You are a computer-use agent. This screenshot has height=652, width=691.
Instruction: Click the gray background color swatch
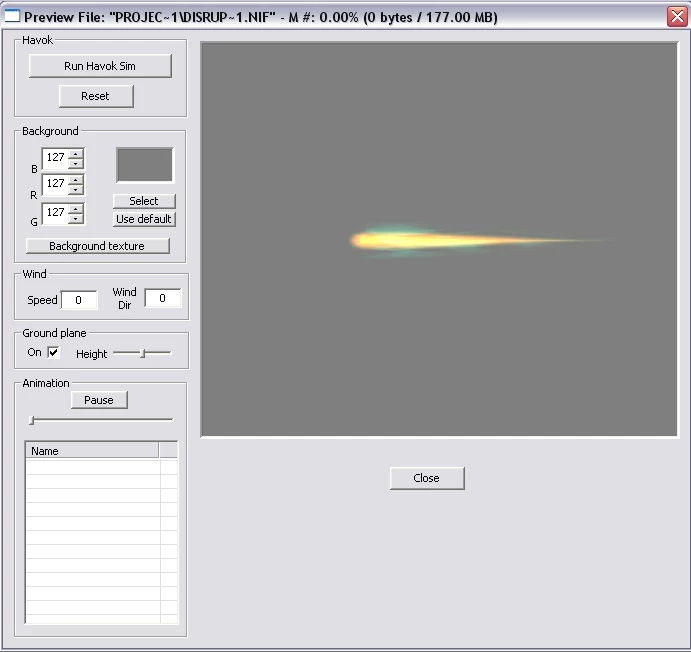145,165
